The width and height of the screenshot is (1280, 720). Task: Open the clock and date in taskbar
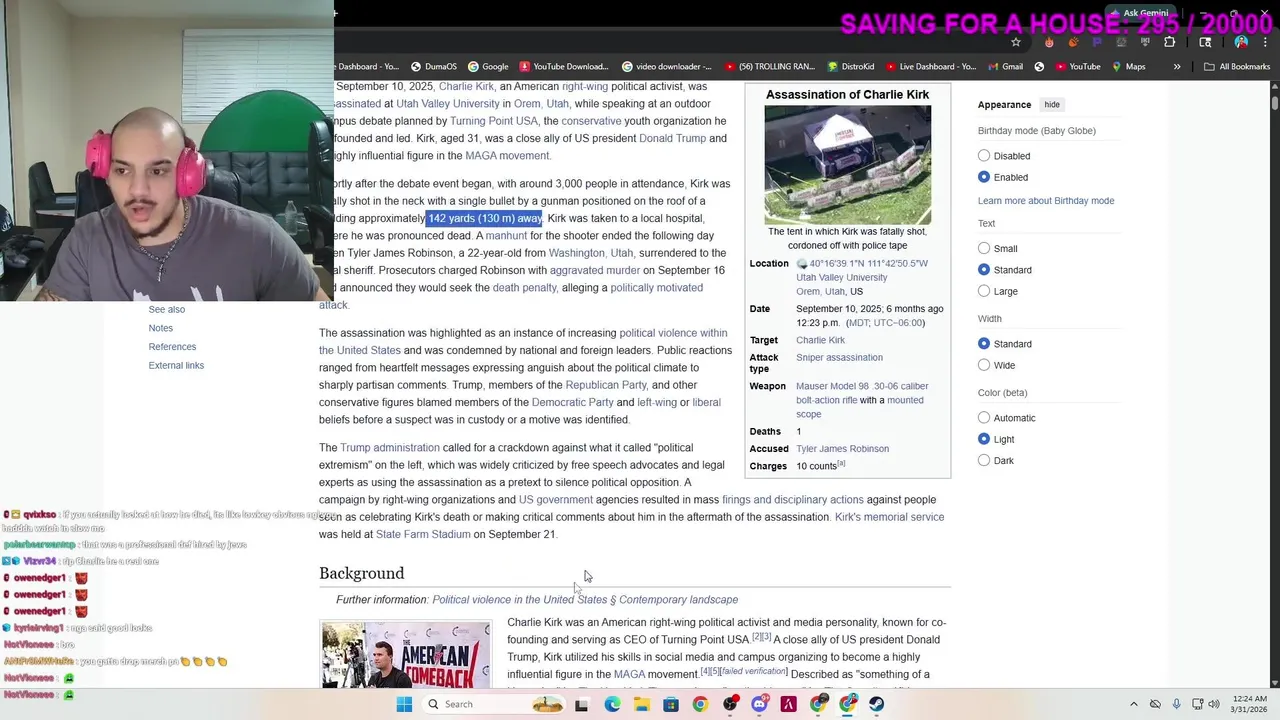click(x=1250, y=704)
